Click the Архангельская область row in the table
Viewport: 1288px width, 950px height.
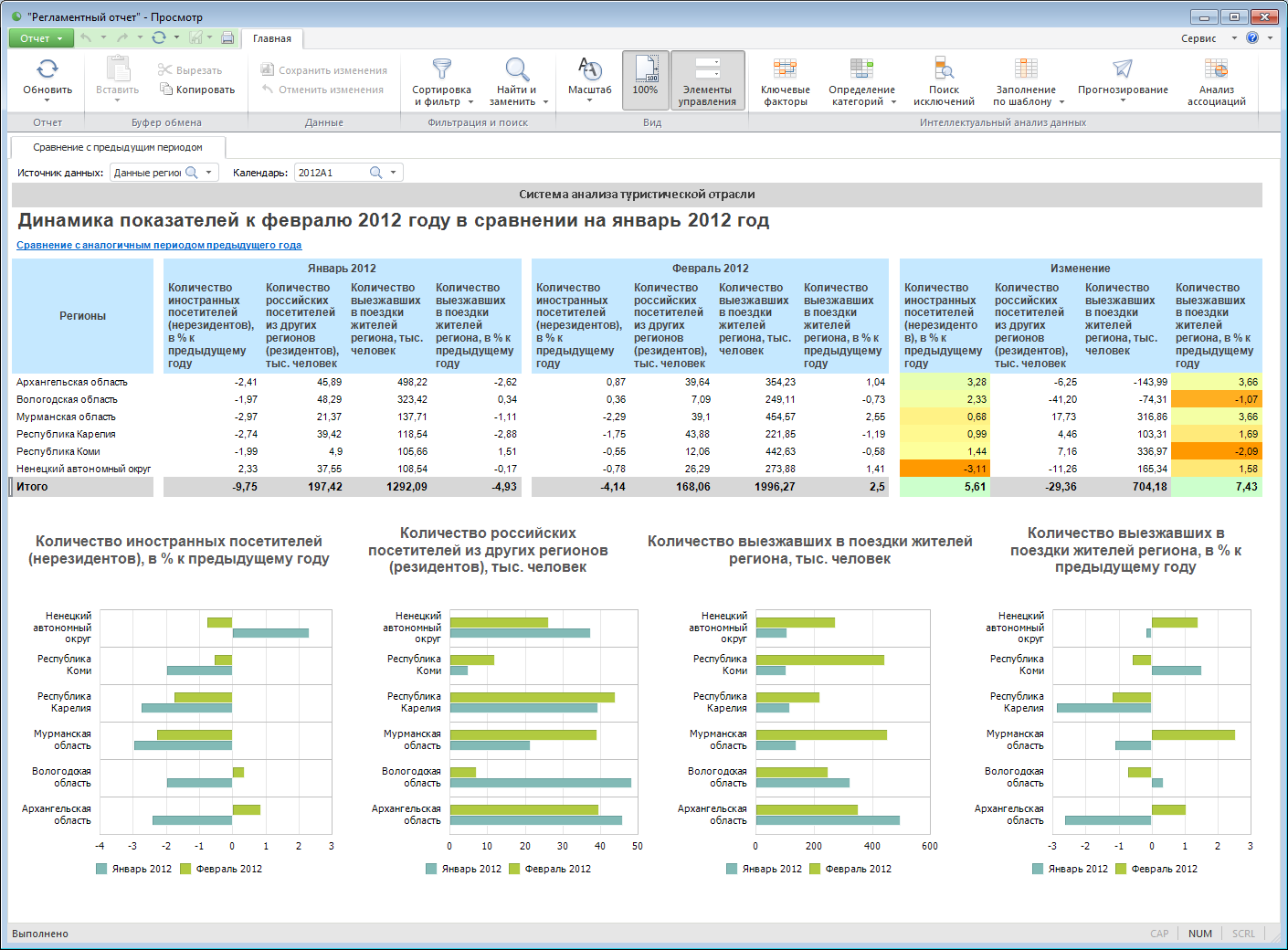(x=72, y=382)
